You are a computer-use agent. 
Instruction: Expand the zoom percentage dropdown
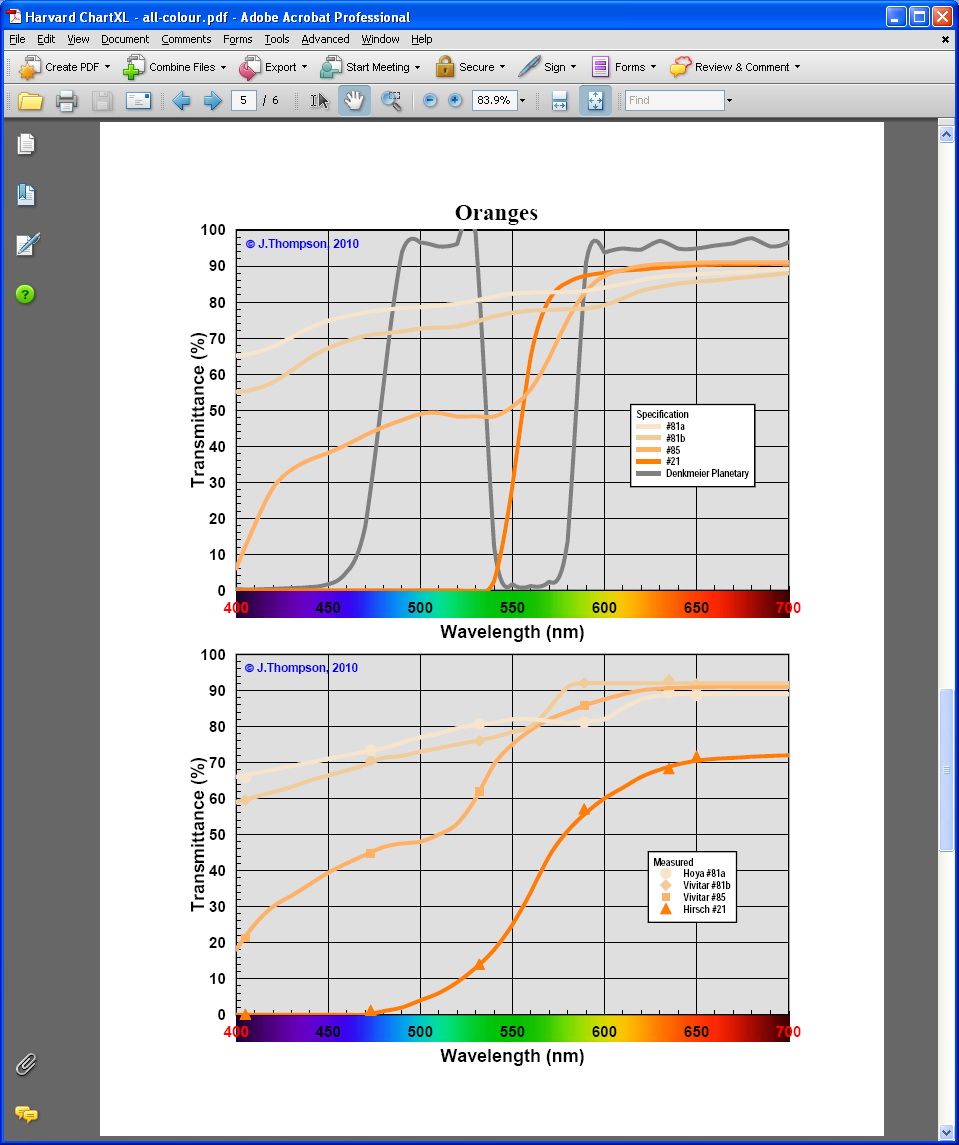click(522, 101)
